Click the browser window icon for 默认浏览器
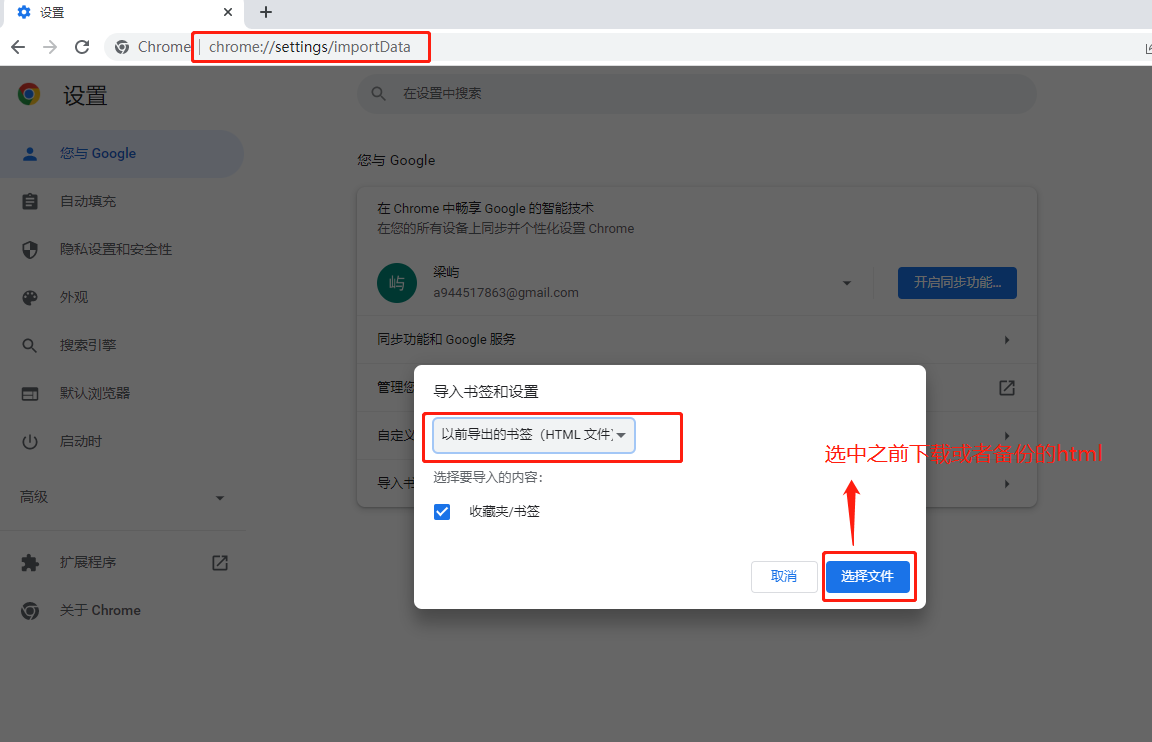The image size is (1152, 742). [x=30, y=394]
